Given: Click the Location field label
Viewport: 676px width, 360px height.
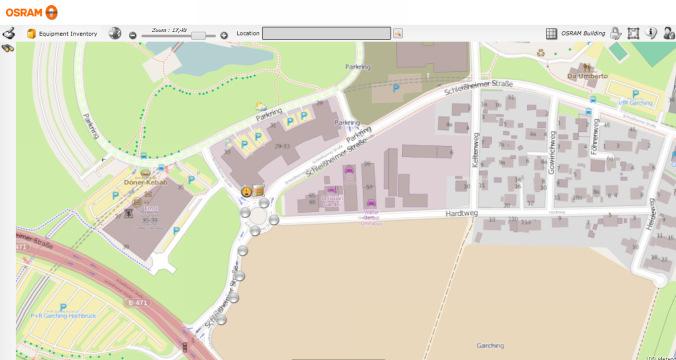Looking at the screenshot, I should point(248,33).
